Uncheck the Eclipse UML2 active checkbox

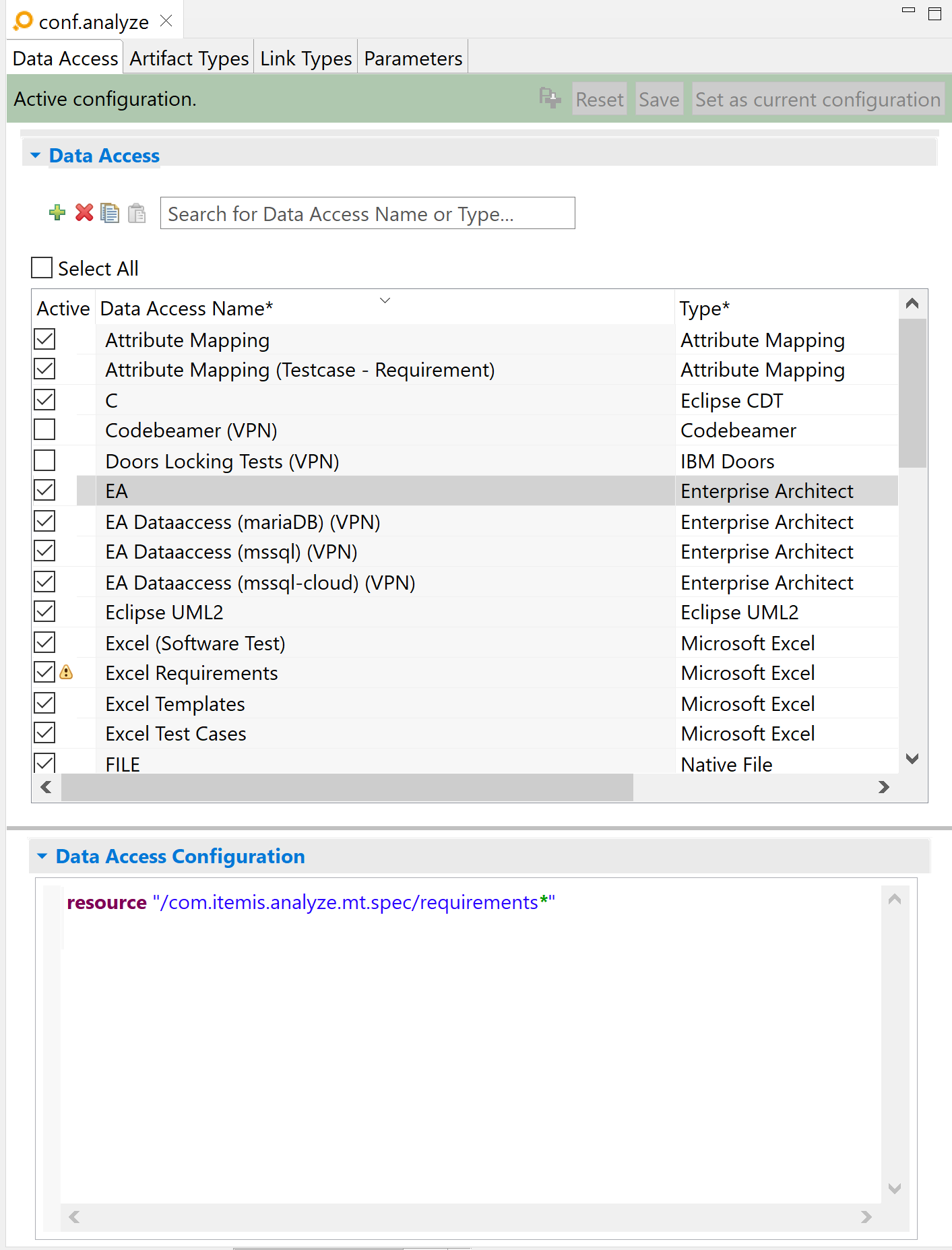pos(44,611)
